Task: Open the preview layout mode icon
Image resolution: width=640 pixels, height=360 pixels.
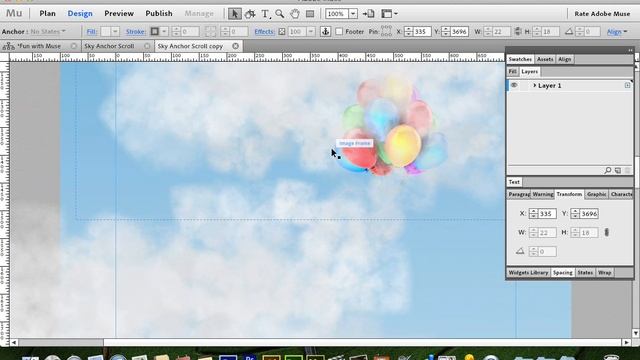Action: pos(386,14)
